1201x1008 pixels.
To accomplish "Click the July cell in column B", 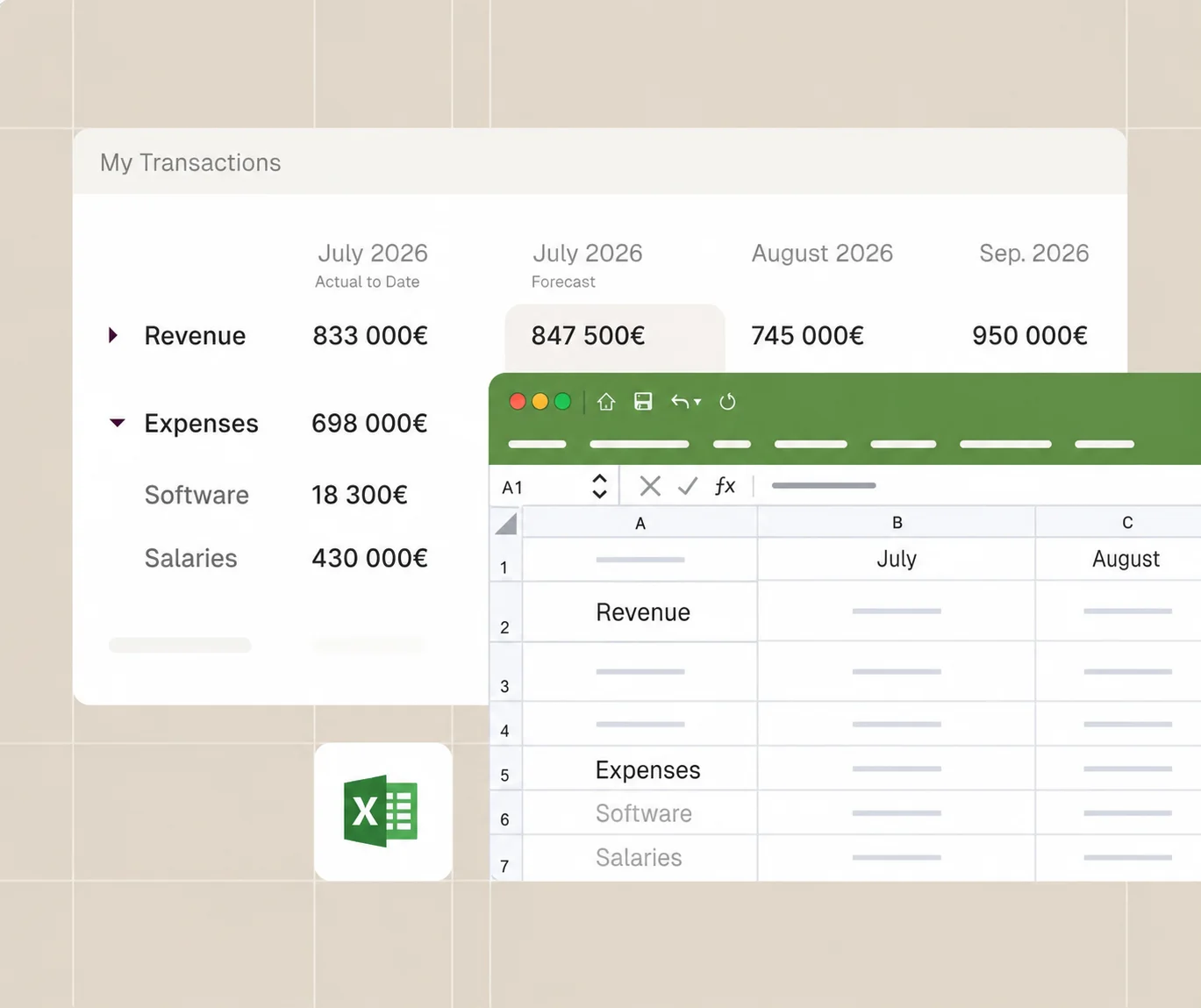I will click(897, 559).
